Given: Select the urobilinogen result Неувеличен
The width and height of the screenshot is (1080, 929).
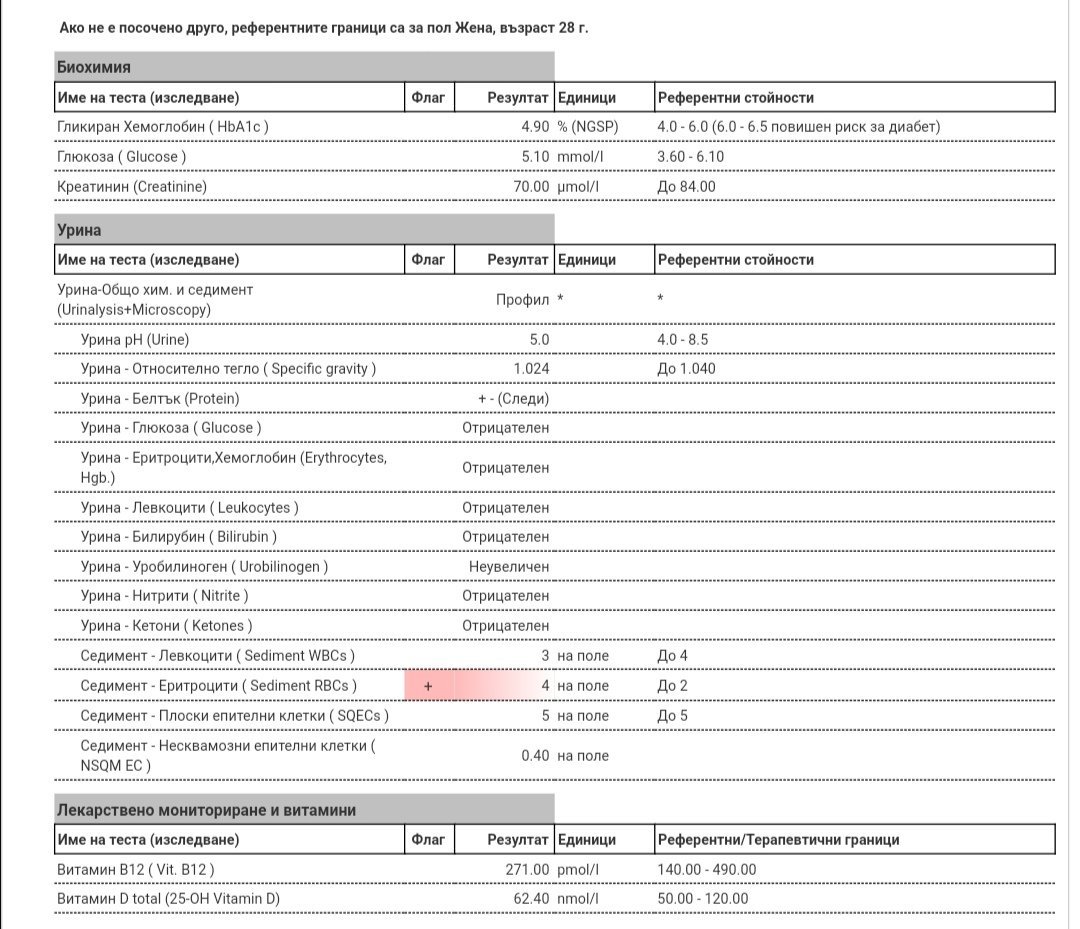Looking at the screenshot, I should pos(509,567).
